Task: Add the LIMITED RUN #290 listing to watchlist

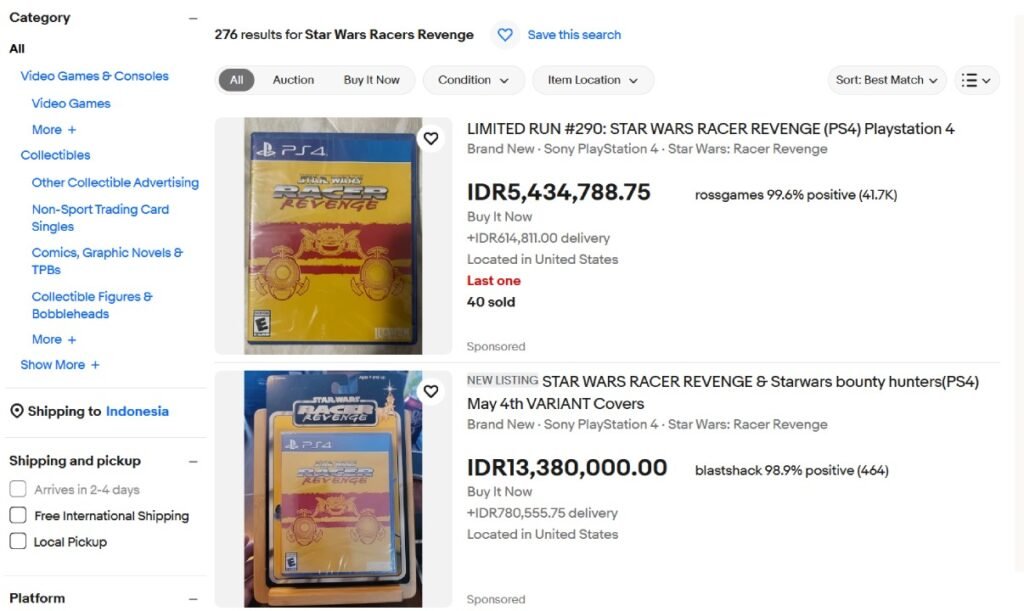Action: click(x=431, y=139)
